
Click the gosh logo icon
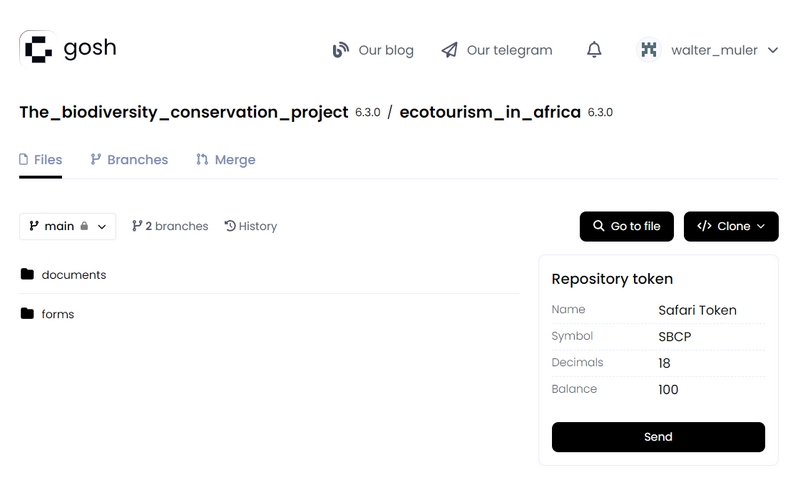(x=38, y=48)
